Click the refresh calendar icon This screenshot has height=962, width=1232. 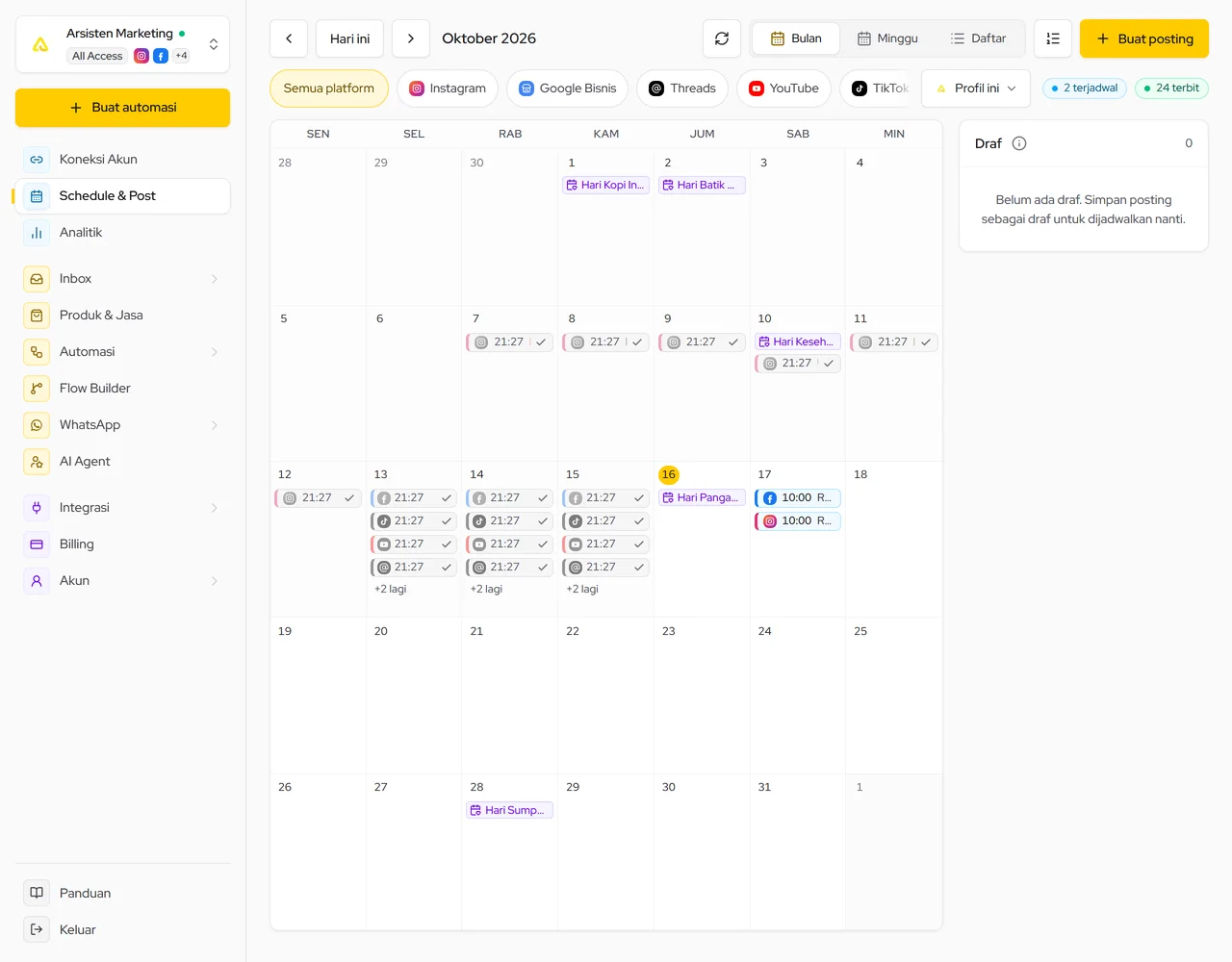point(722,38)
